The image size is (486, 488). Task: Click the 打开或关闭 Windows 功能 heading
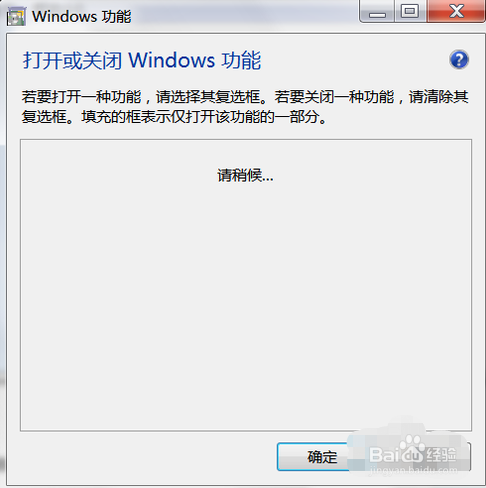click(142, 60)
